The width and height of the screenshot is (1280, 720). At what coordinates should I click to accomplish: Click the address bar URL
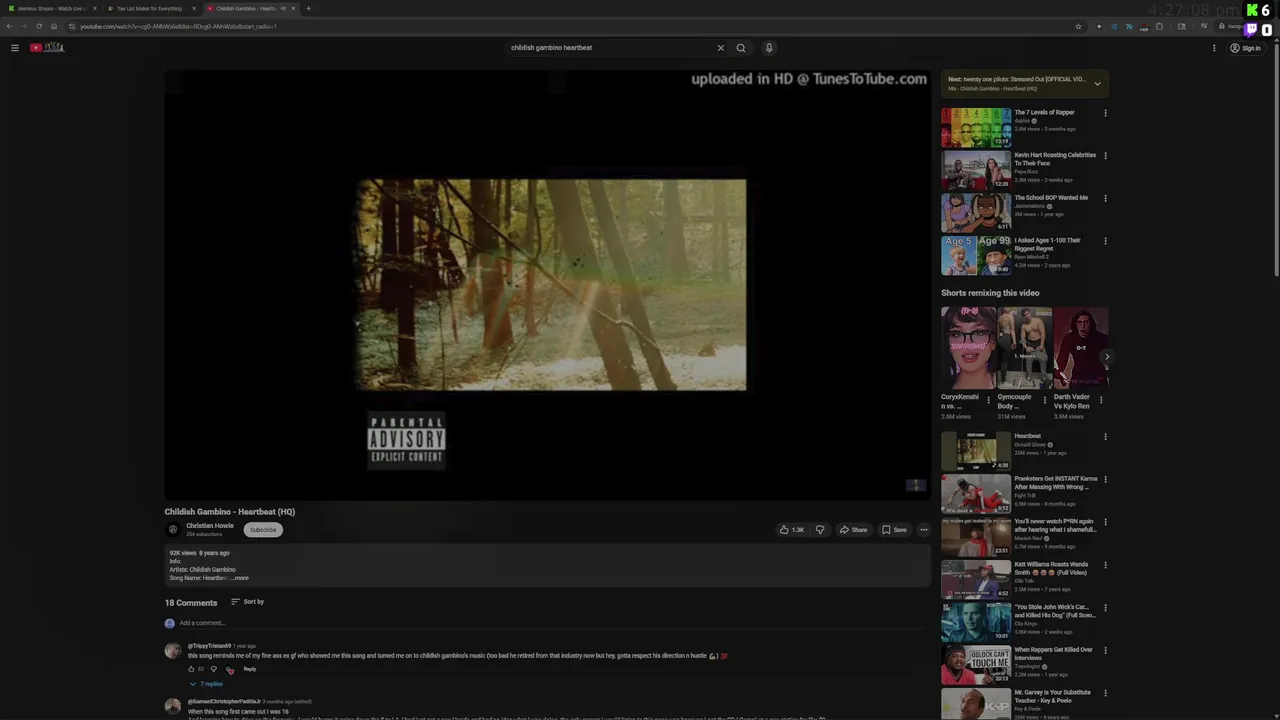pos(178,26)
